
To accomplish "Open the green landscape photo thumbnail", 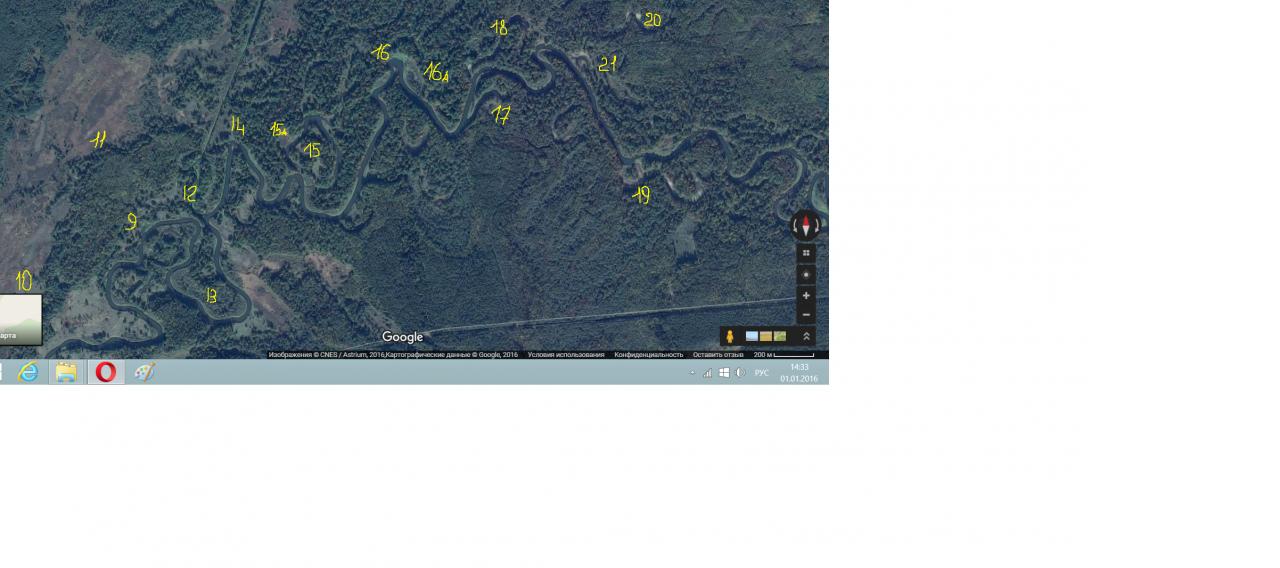I will [780, 336].
